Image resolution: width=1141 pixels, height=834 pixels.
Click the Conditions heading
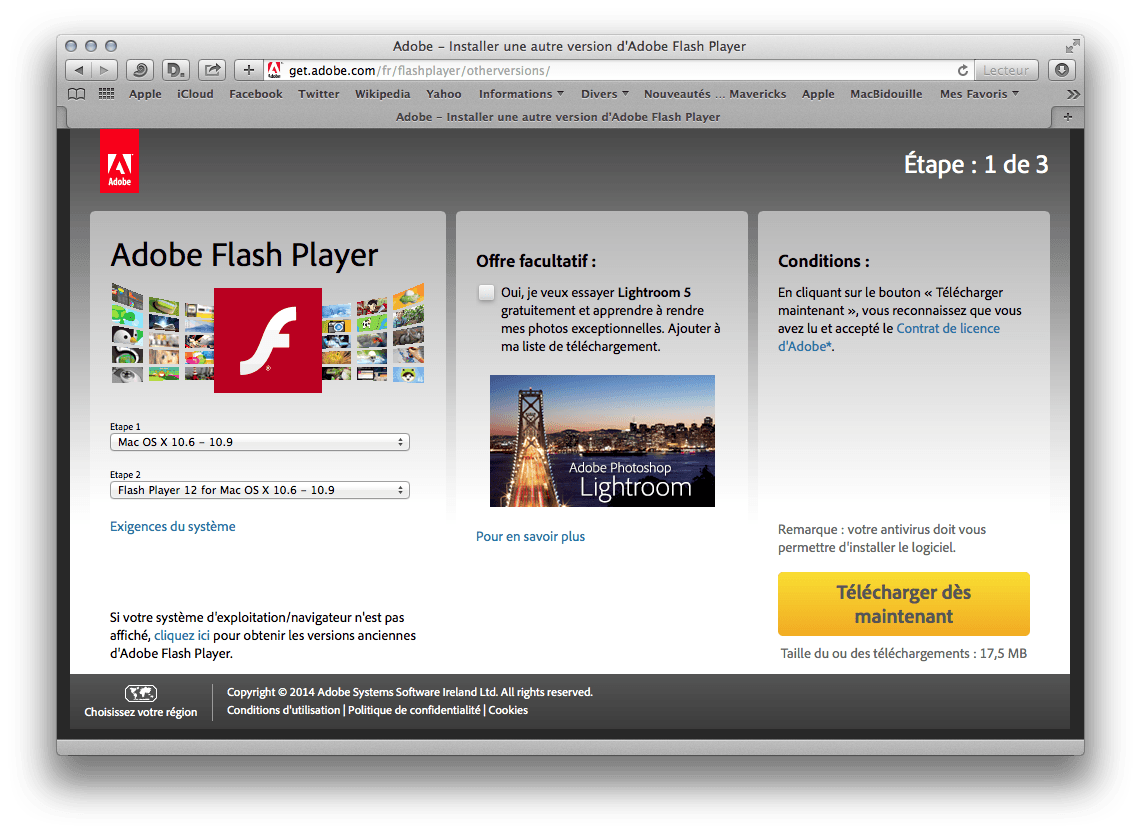point(823,261)
